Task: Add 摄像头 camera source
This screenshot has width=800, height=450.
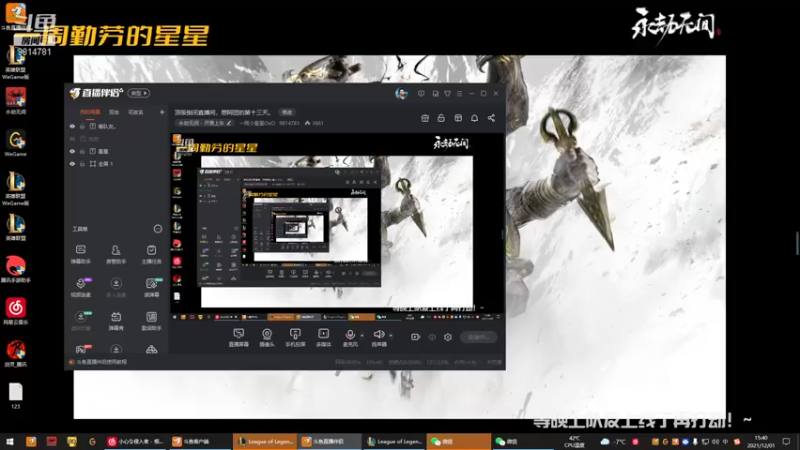Action: [267, 338]
